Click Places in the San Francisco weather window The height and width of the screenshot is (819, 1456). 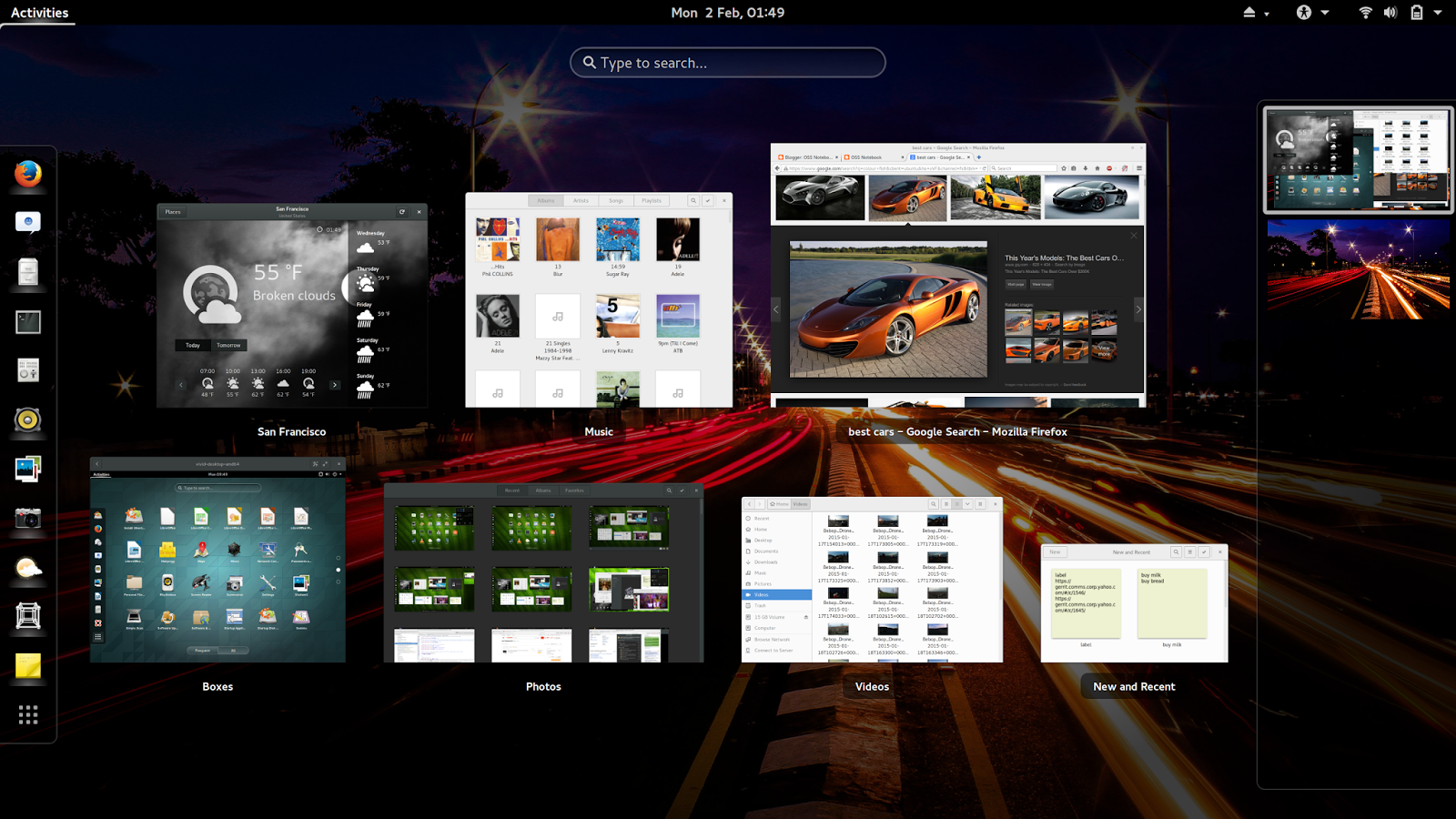[173, 211]
